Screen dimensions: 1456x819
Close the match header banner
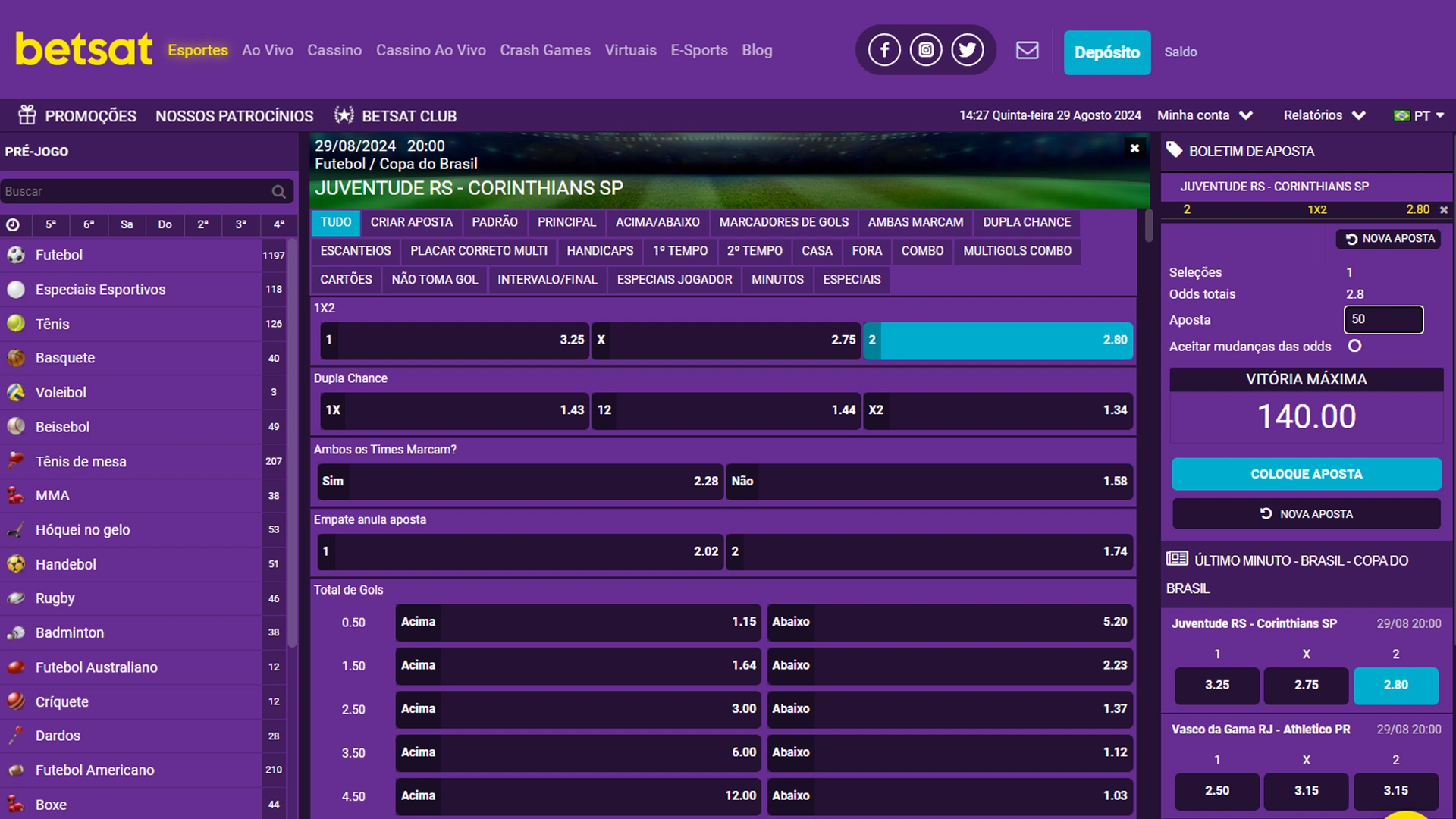(1134, 148)
